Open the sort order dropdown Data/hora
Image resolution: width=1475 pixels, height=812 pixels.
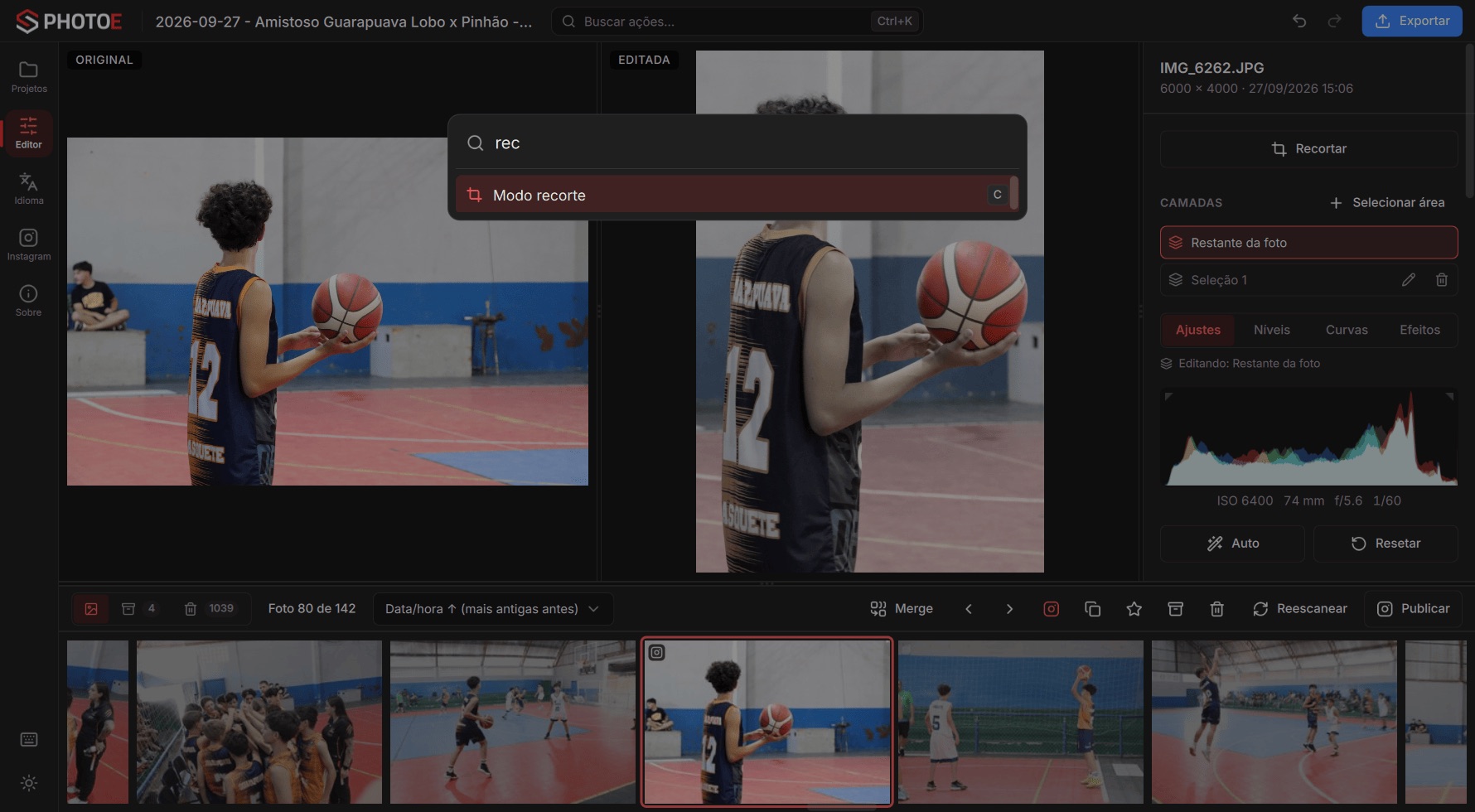[x=492, y=609]
